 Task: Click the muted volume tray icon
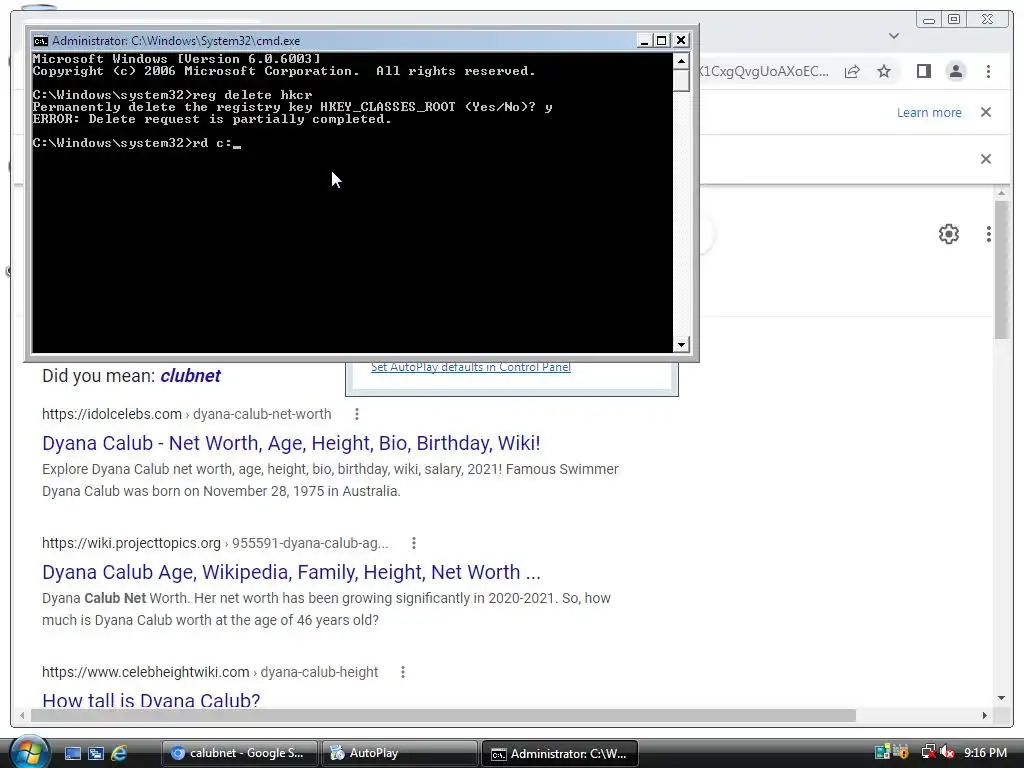(948, 752)
